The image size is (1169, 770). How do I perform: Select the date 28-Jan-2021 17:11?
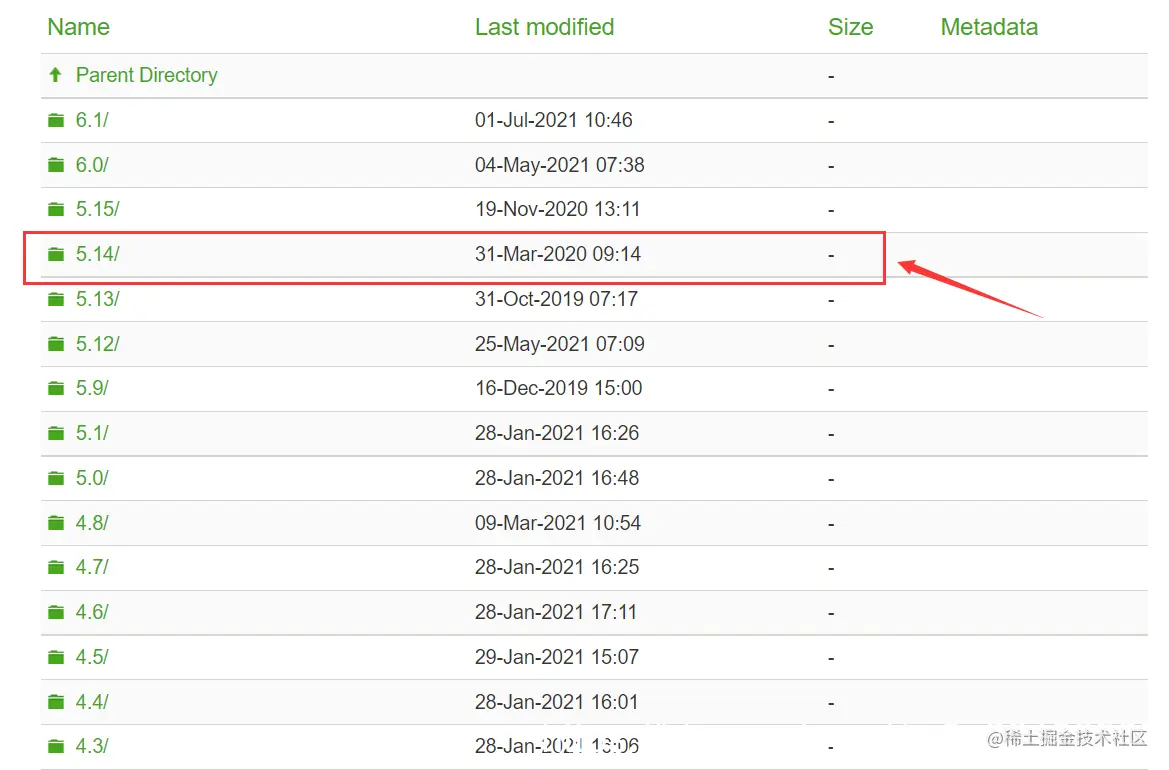(555, 612)
